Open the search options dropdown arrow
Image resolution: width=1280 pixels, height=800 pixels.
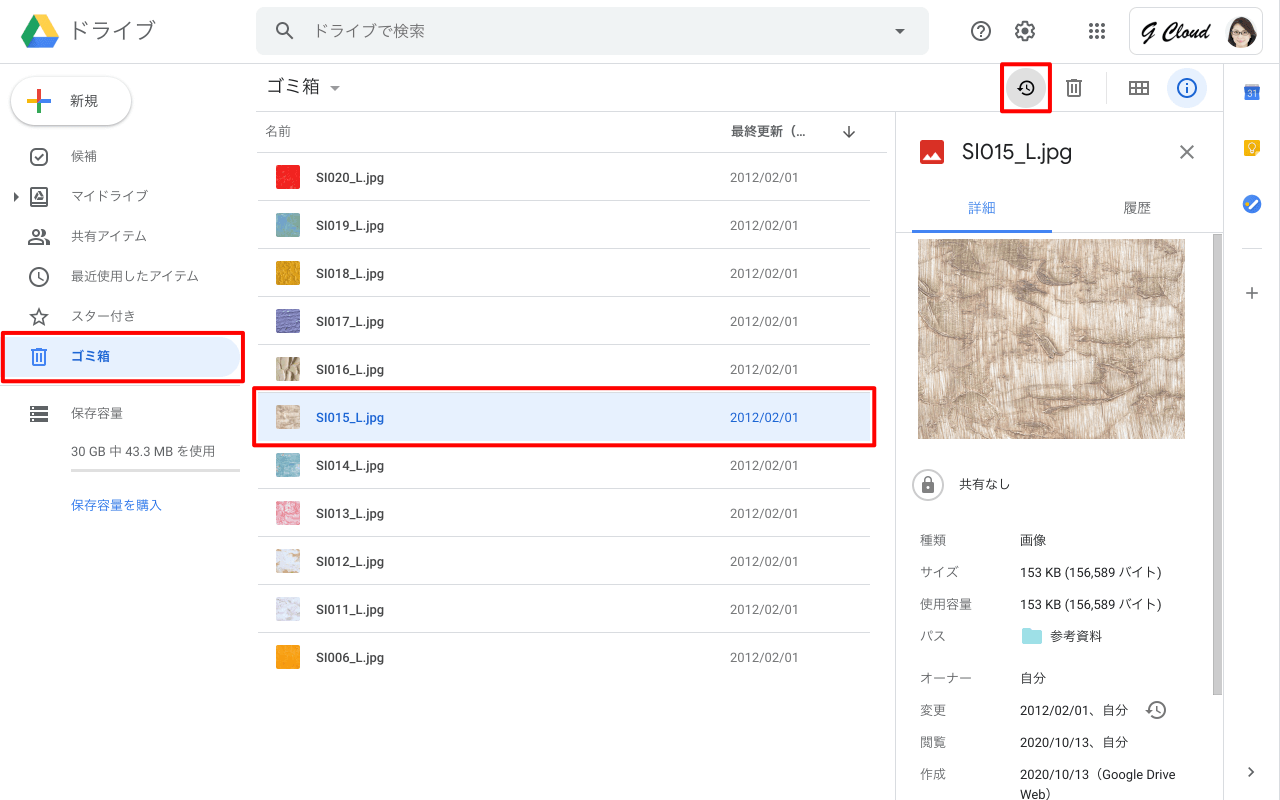900,31
